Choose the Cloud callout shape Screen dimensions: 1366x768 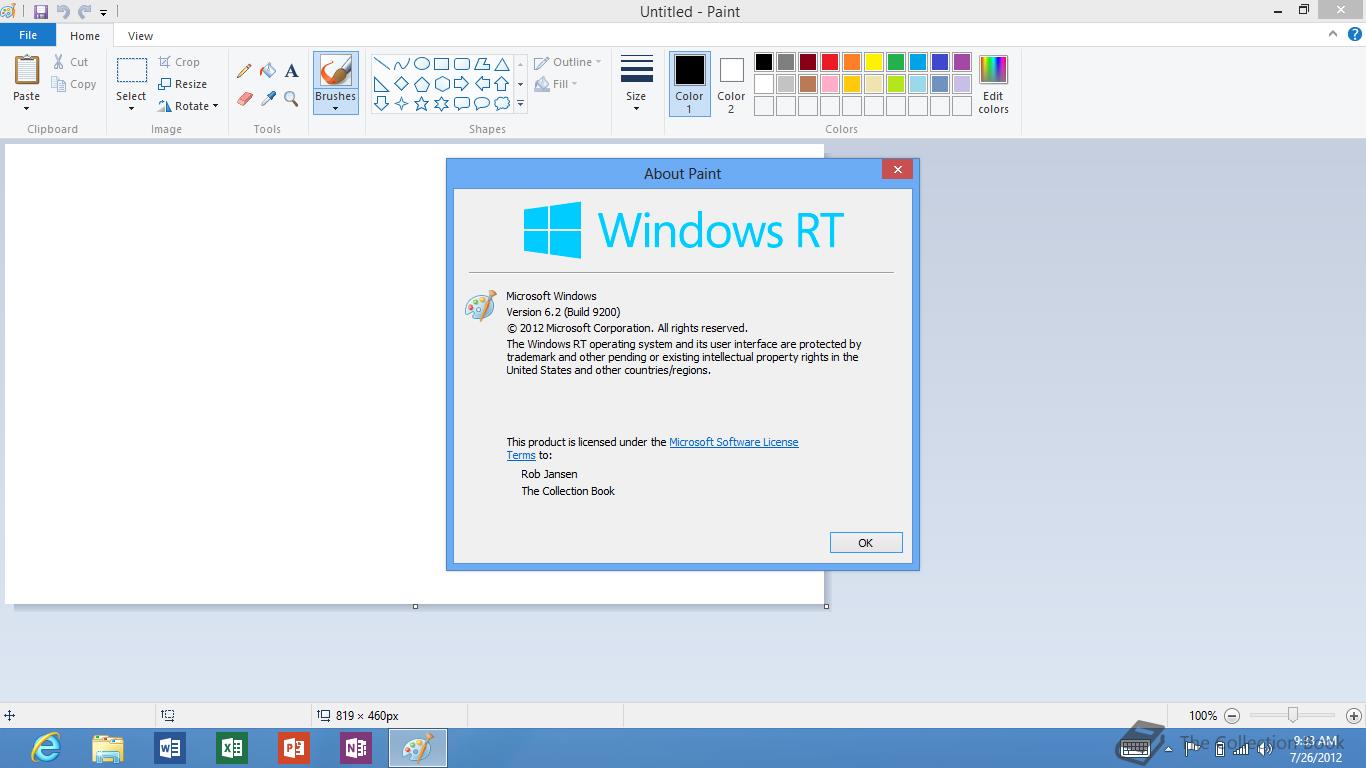click(x=501, y=104)
